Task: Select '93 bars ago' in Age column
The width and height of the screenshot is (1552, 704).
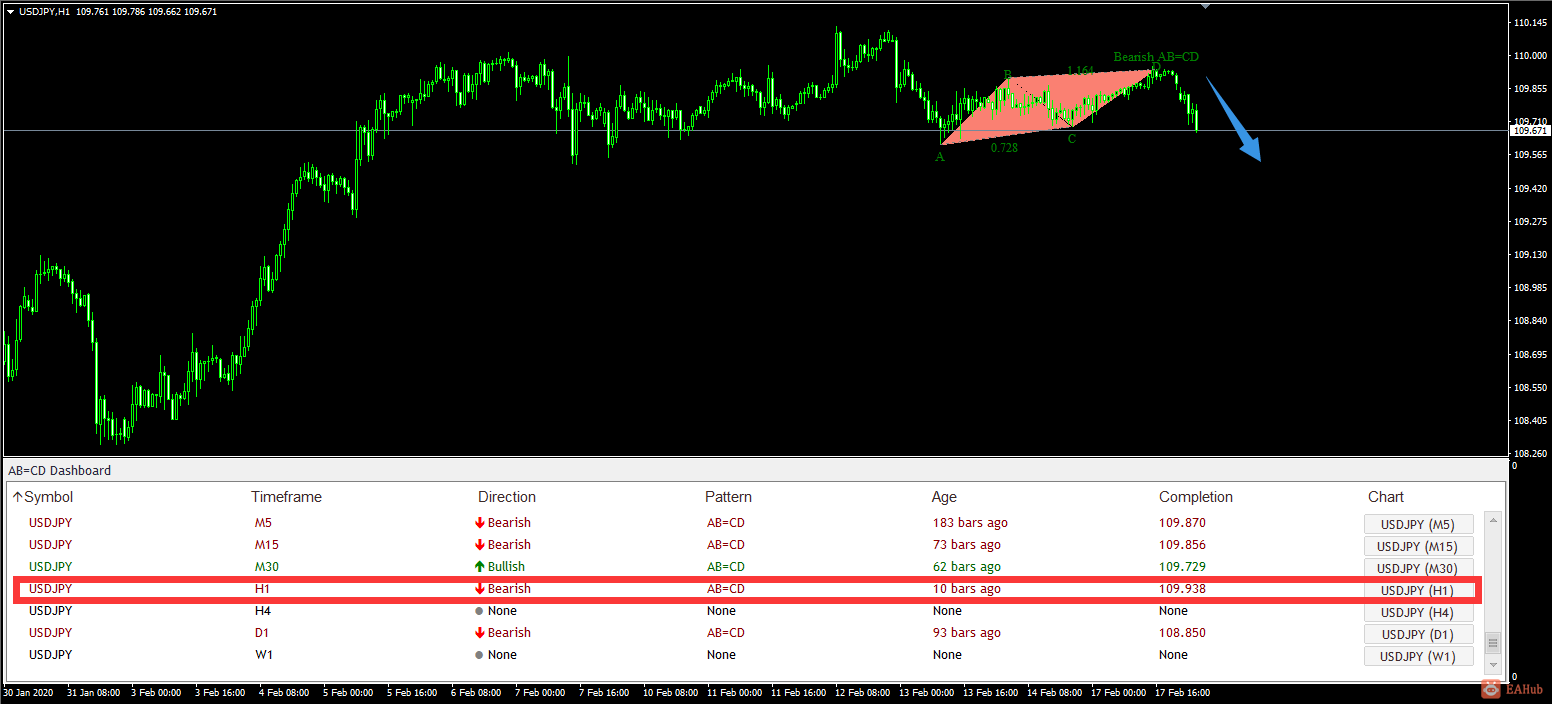Action: pos(966,633)
